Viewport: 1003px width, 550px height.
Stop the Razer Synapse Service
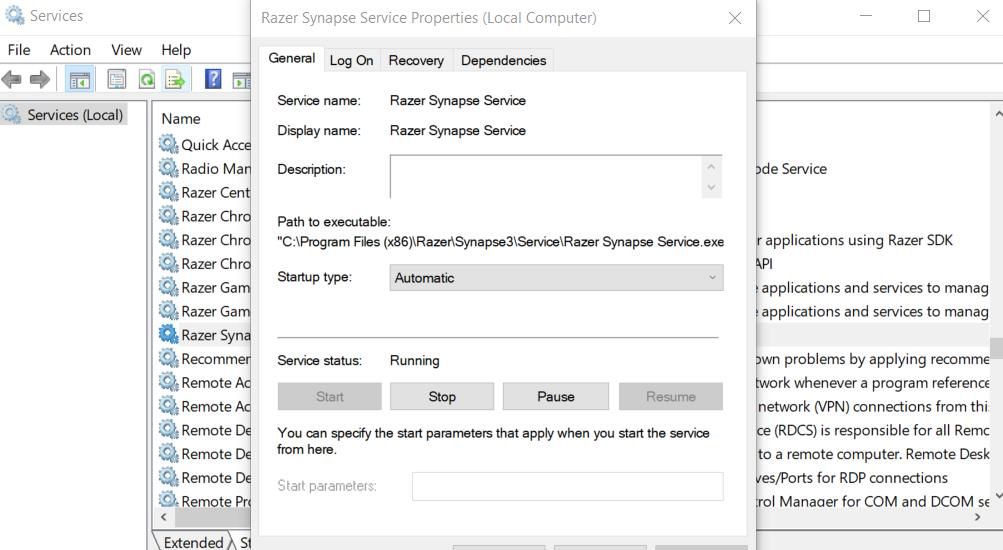(x=441, y=396)
